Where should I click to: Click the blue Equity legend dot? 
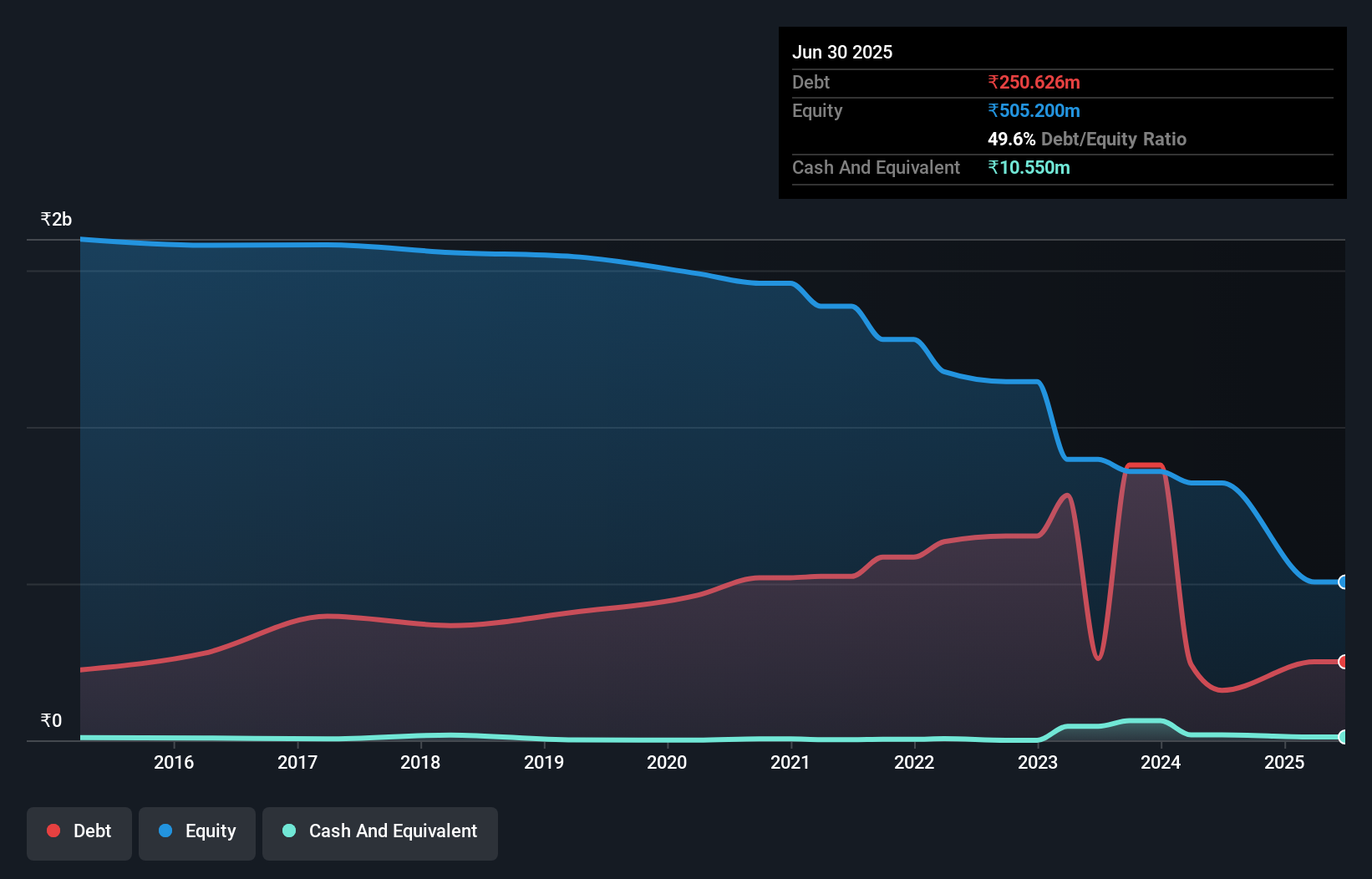(x=165, y=831)
